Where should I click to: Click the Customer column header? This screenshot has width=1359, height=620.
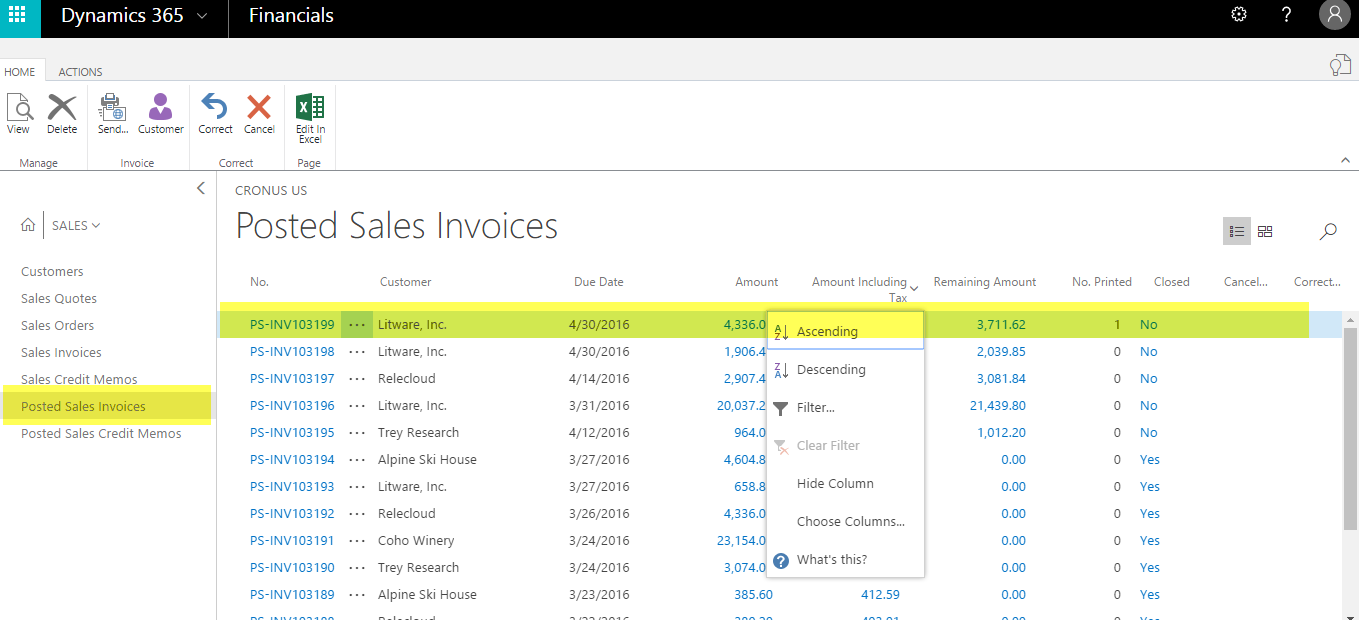405,282
